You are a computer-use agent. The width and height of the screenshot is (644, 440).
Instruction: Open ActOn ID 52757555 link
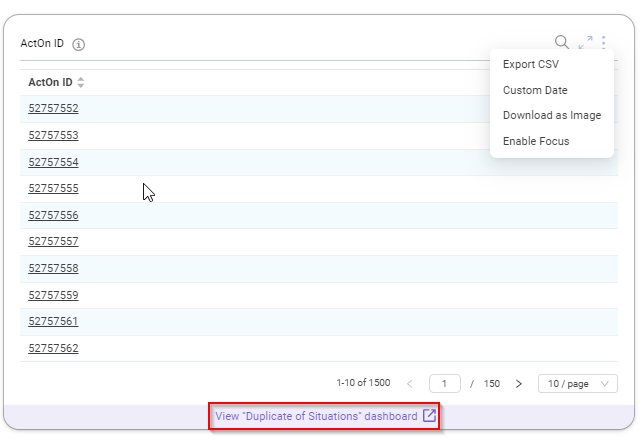point(53,189)
